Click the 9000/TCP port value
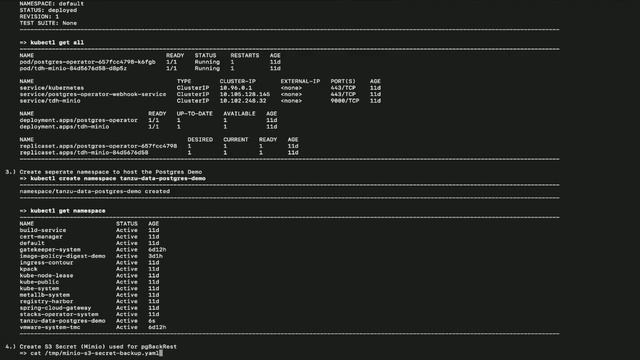This screenshot has height=360, width=640. point(345,101)
